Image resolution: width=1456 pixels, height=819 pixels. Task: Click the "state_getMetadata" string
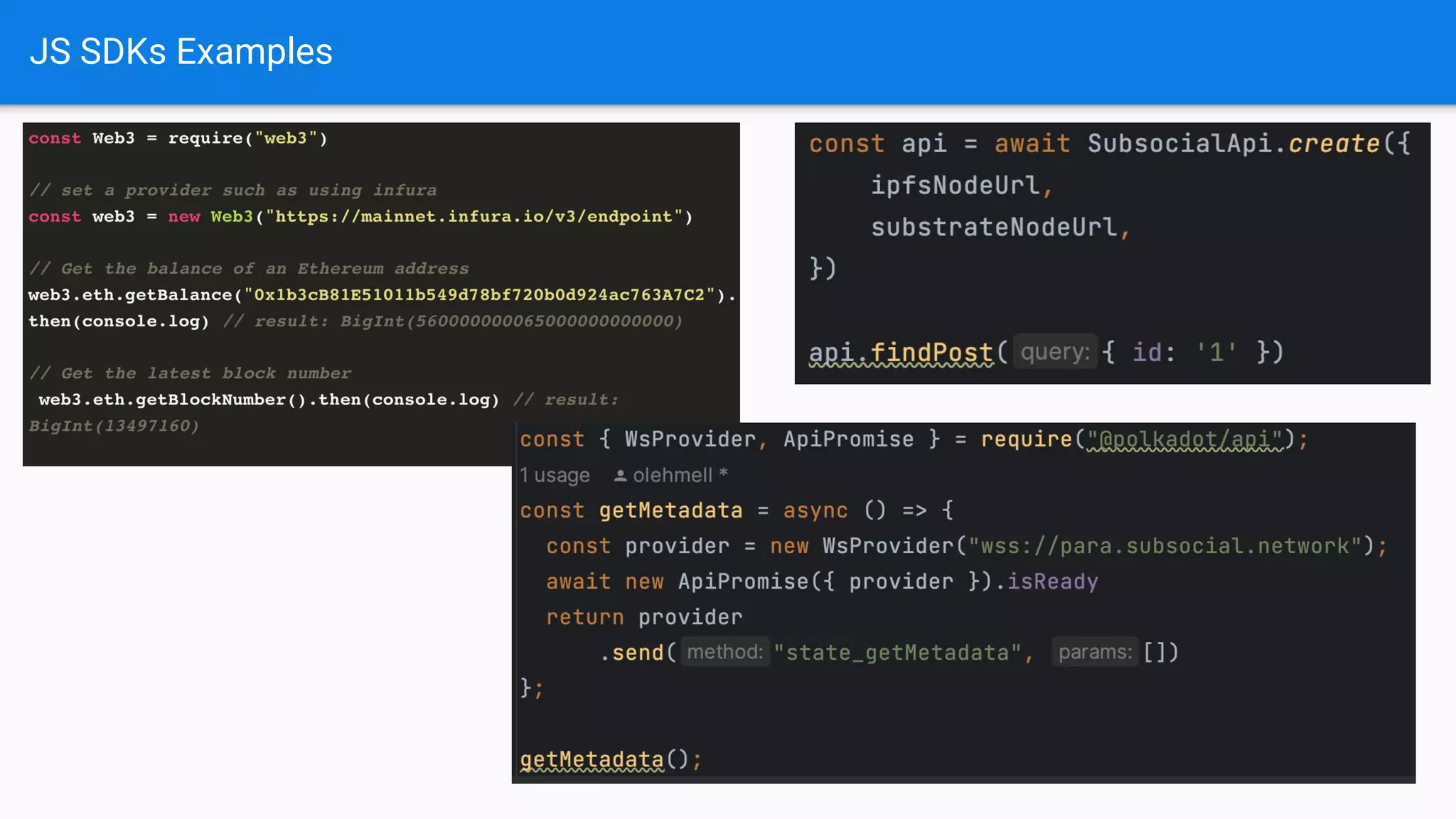(897, 652)
